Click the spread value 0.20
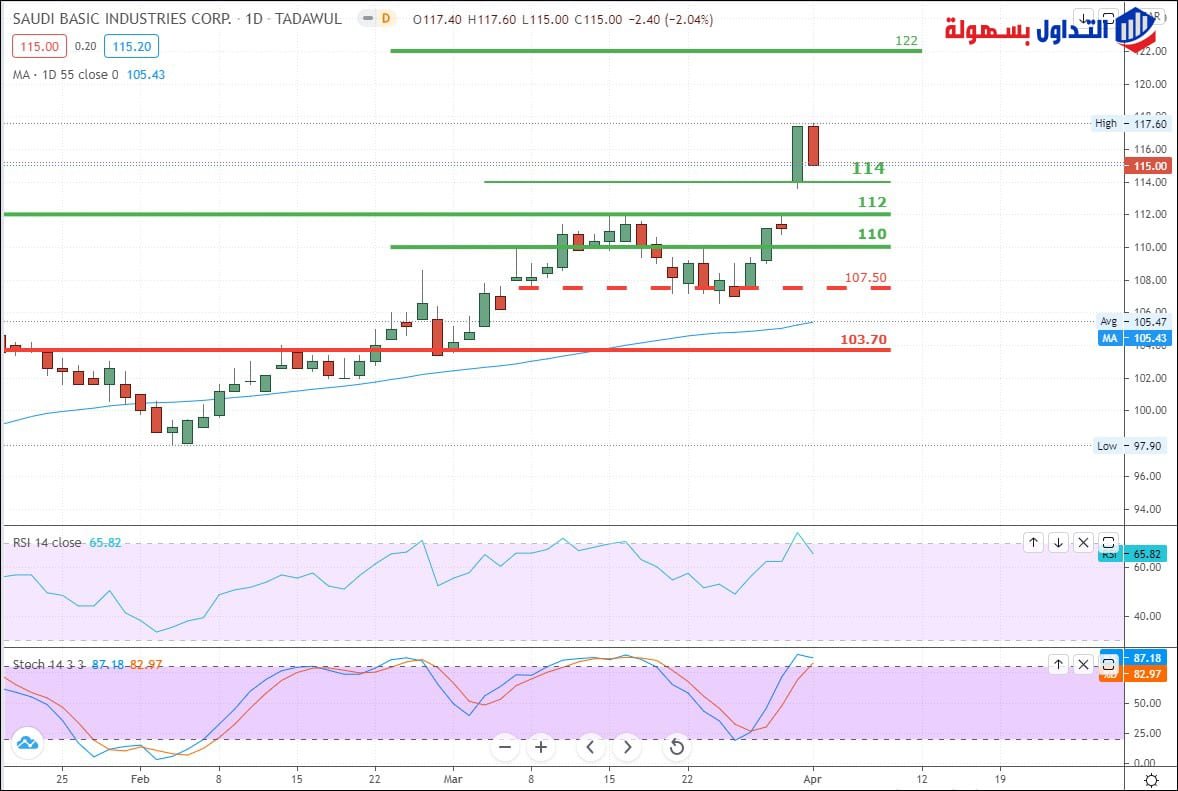The width and height of the screenshot is (1178, 791). (x=86, y=47)
